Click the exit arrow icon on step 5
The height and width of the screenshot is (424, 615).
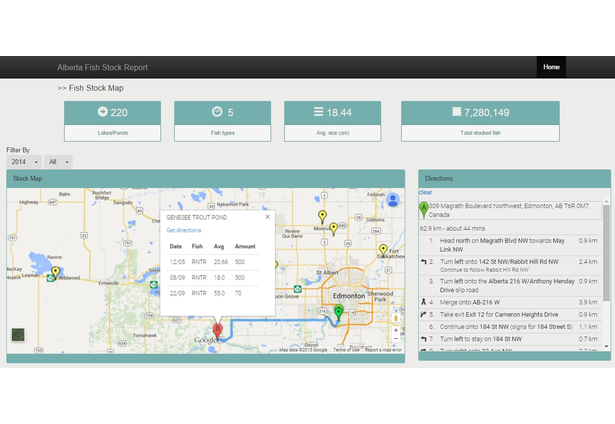(424, 314)
